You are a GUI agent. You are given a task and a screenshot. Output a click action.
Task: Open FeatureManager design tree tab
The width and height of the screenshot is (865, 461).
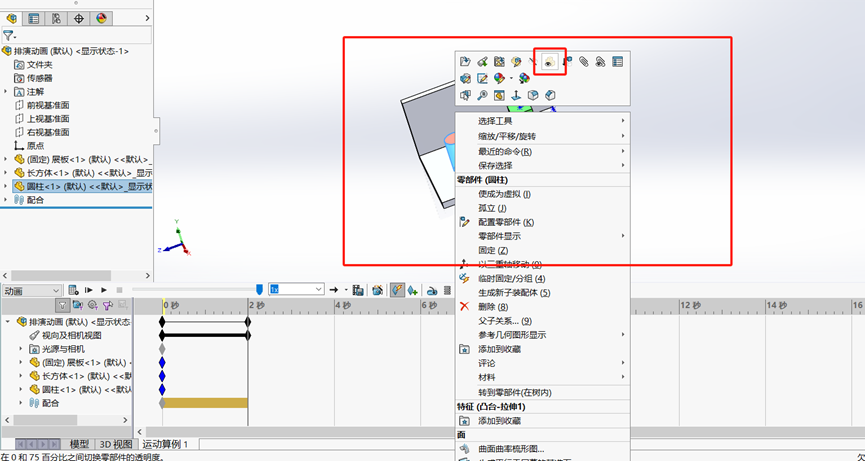(x=11, y=18)
